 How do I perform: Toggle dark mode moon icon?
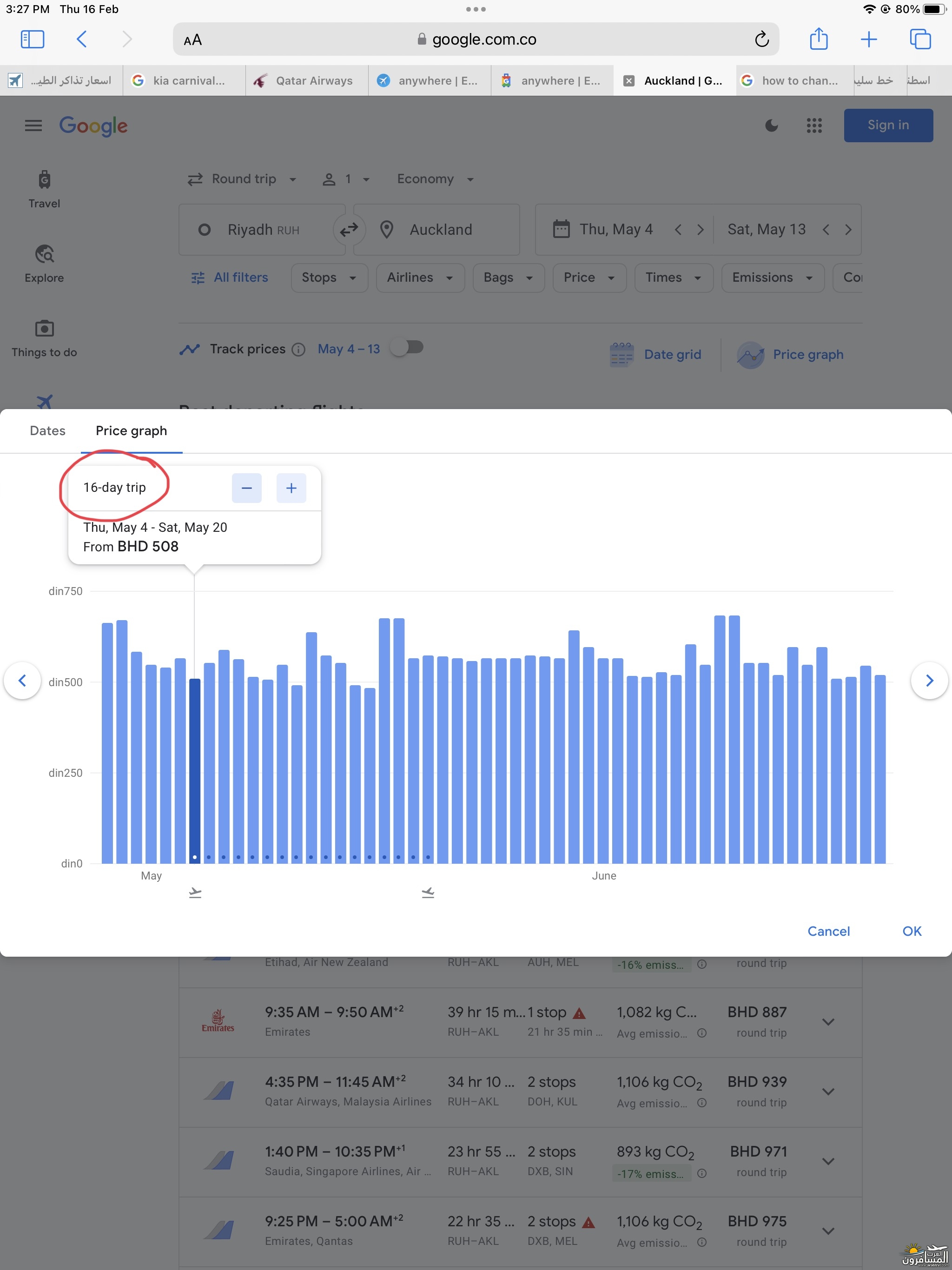click(771, 125)
